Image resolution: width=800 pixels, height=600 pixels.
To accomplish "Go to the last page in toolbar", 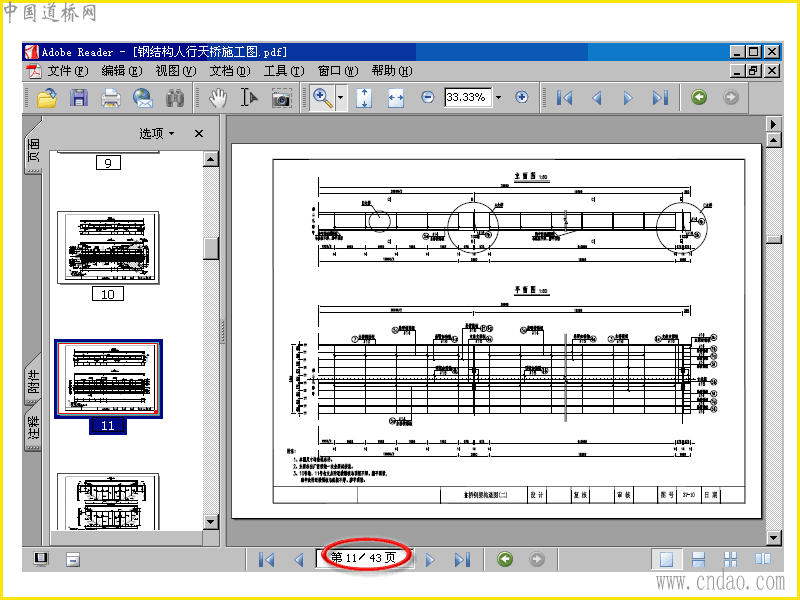I will 660,98.
